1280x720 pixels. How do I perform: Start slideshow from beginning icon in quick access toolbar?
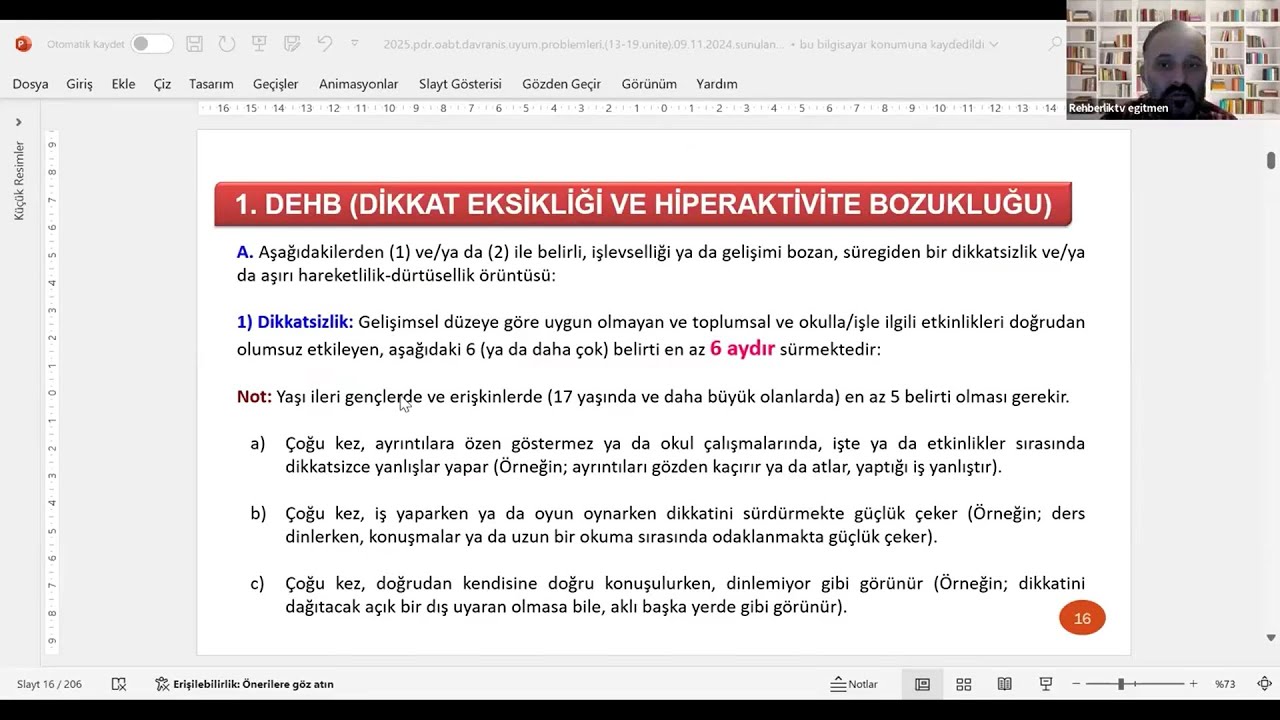259,44
